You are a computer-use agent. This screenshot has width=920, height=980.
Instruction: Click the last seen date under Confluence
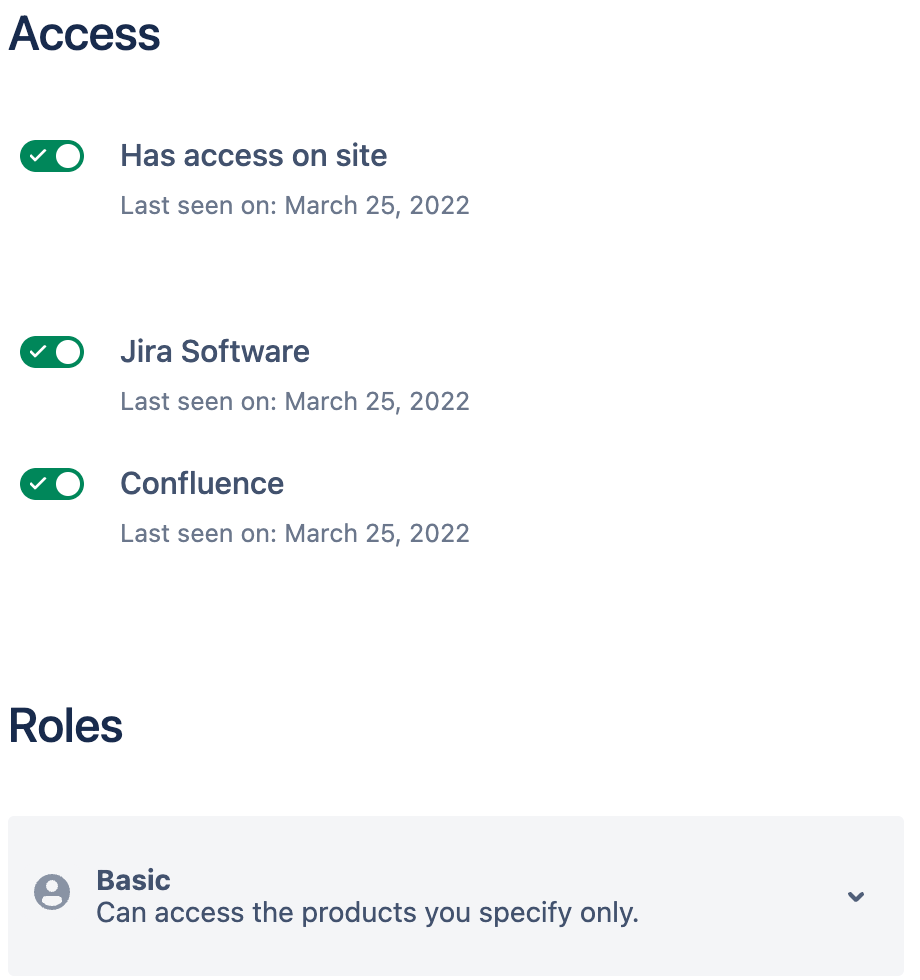(295, 534)
